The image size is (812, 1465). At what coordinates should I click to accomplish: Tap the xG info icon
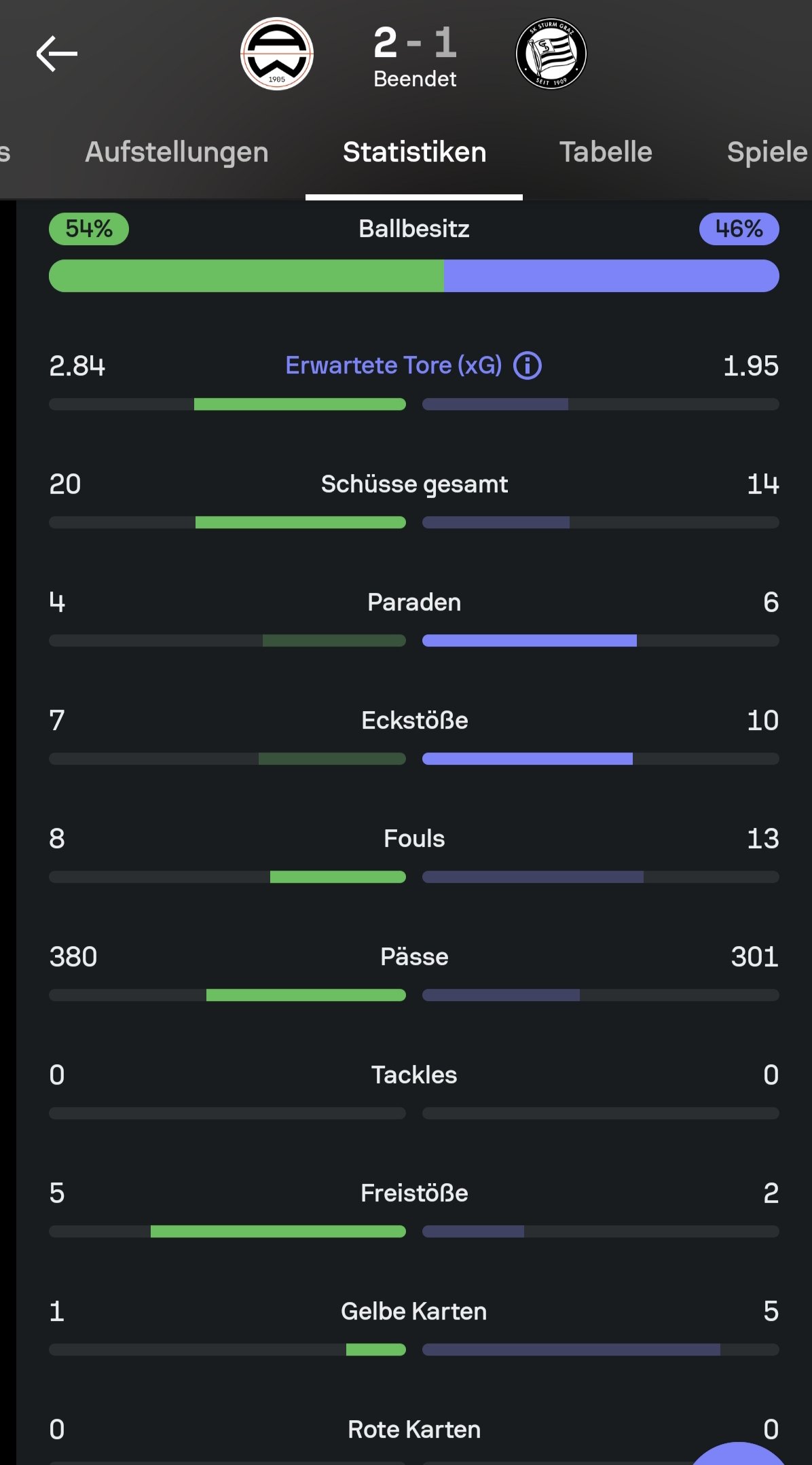(528, 365)
